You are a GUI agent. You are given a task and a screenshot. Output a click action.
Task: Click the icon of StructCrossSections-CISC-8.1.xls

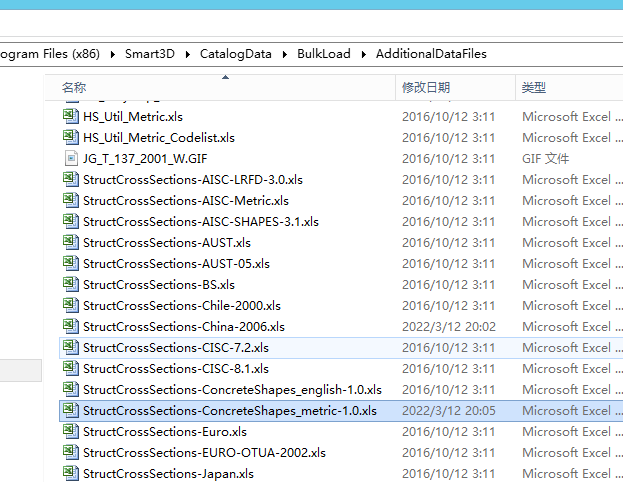tap(71, 368)
